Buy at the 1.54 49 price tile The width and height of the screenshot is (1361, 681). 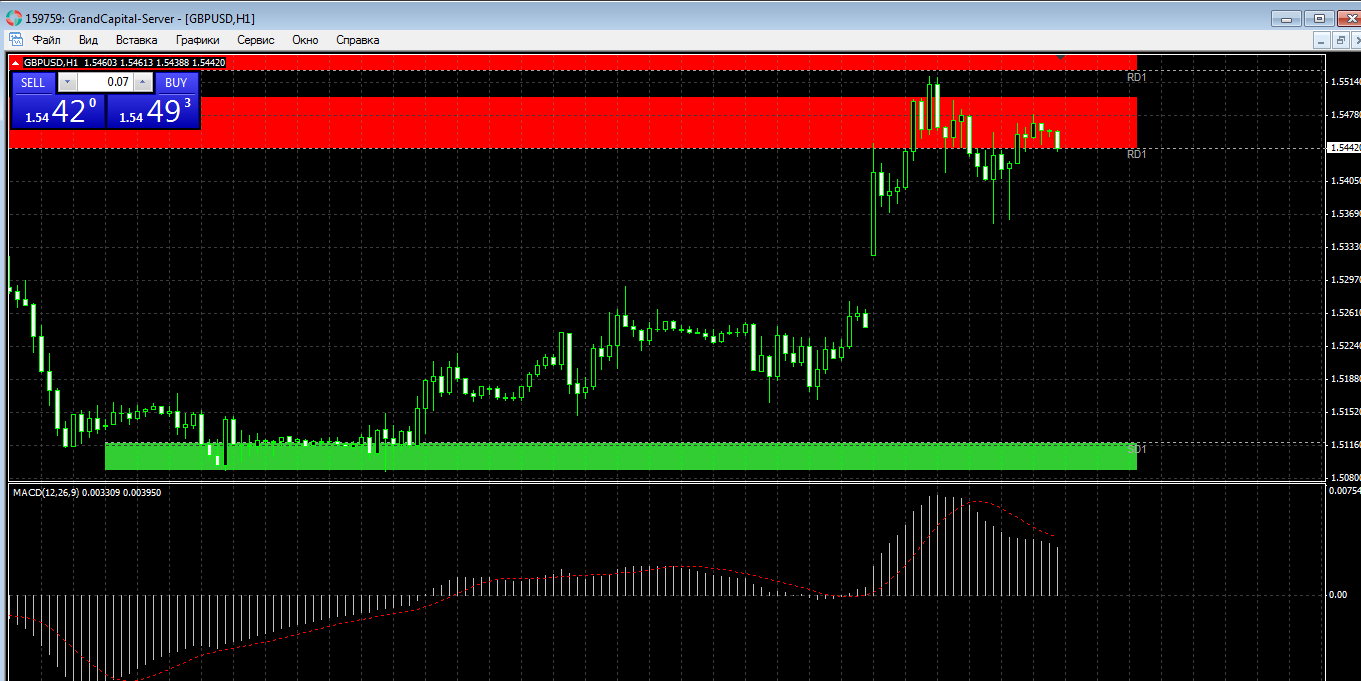[152, 111]
